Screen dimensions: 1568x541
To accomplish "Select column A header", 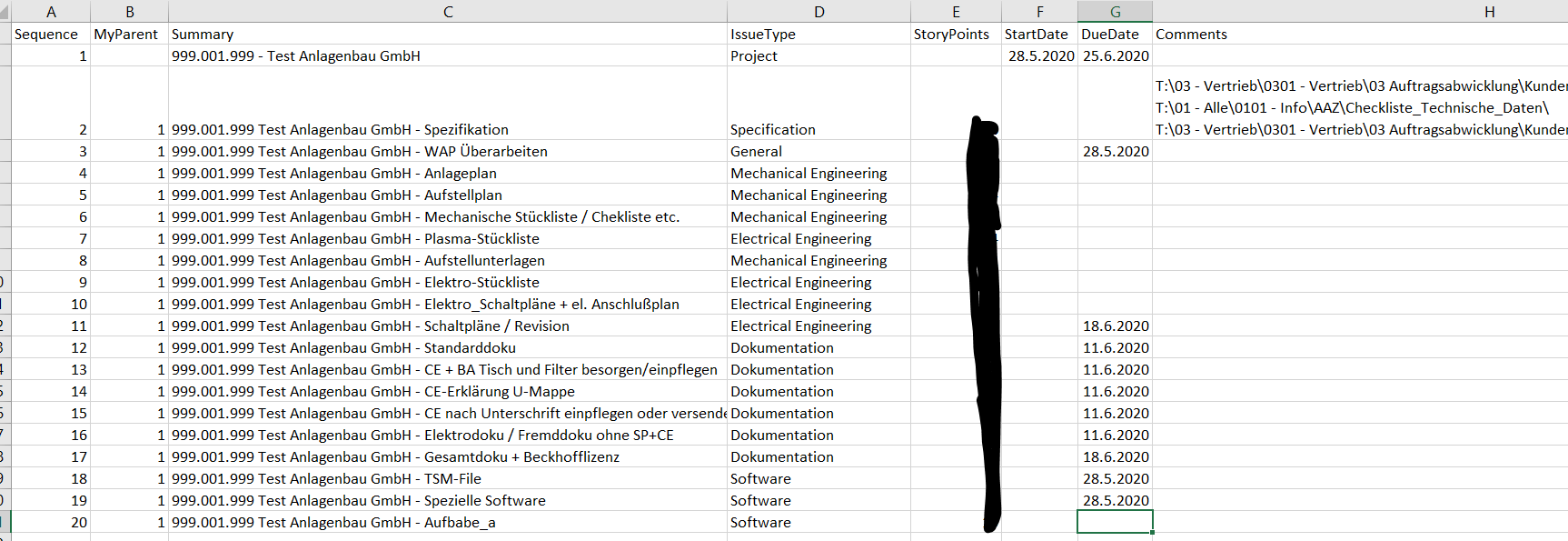I will click(x=51, y=12).
